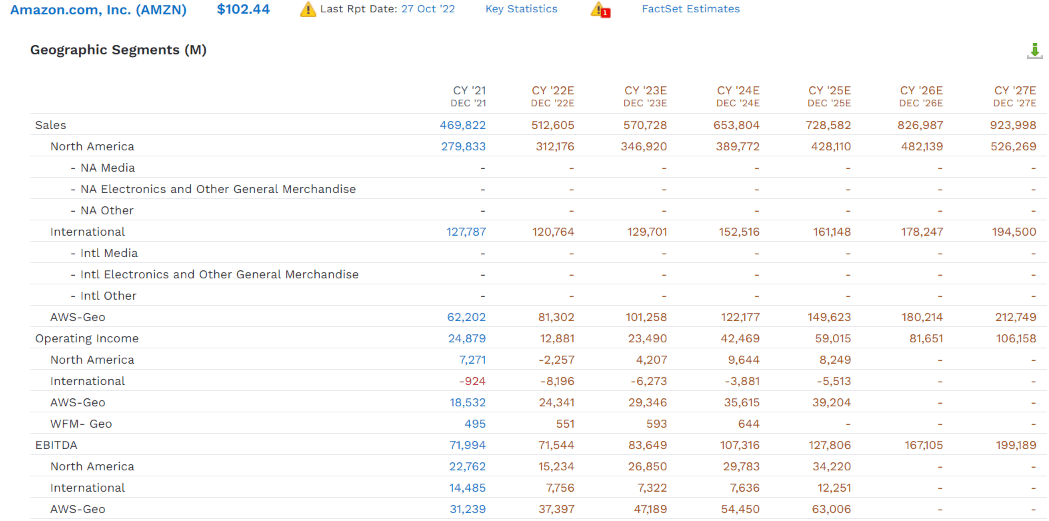1049x521 pixels.
Task: Click North America sales value 279,833
Action: [x=464, y=146]
